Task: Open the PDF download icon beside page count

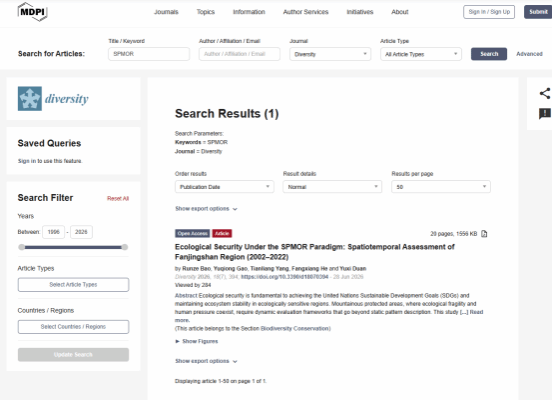Action: pyautogui.click(x=484, y=234)
